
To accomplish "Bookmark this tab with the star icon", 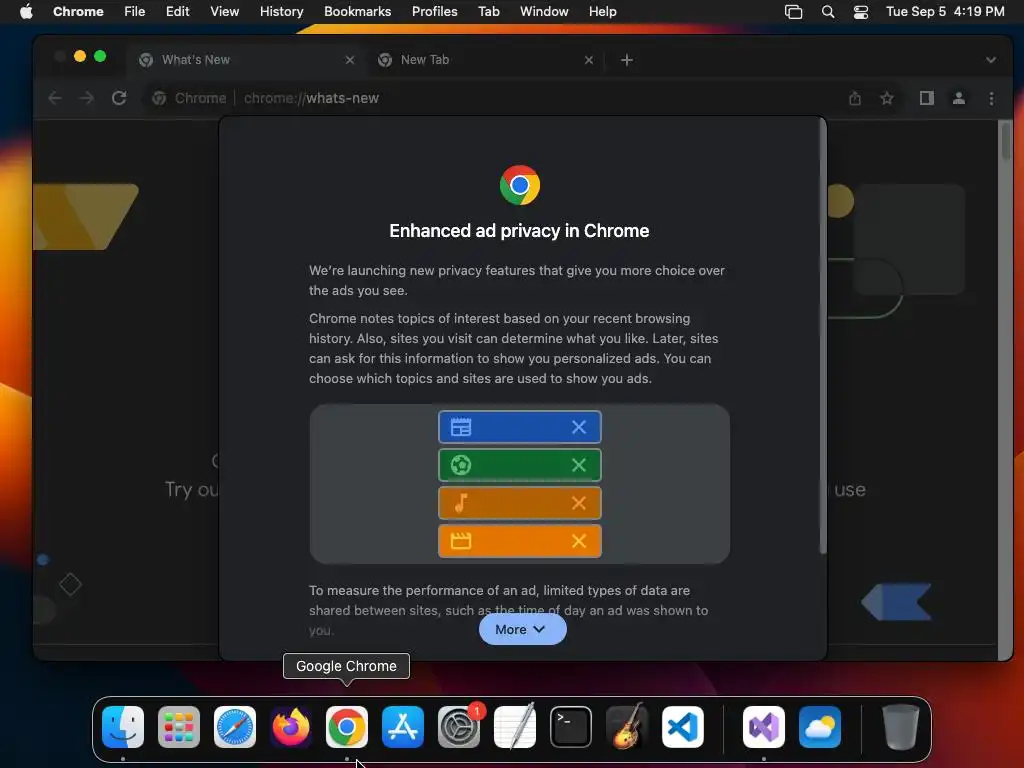I will (887, 98).
